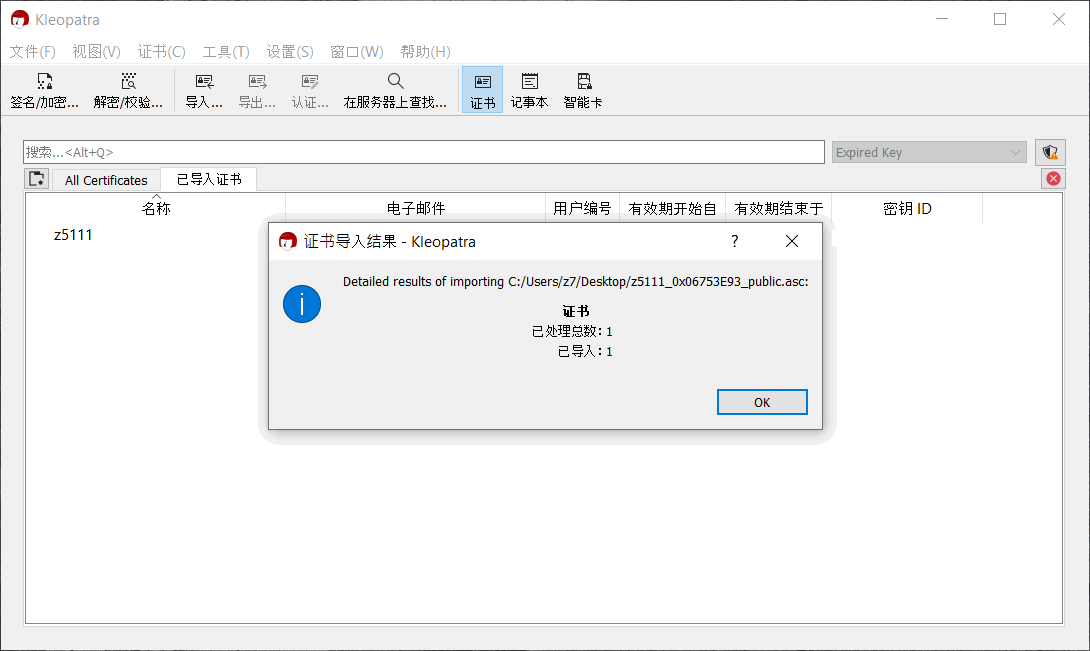Expand the Expired Key filter dropdown
The image size is (1090, 651).
point(929,152)
